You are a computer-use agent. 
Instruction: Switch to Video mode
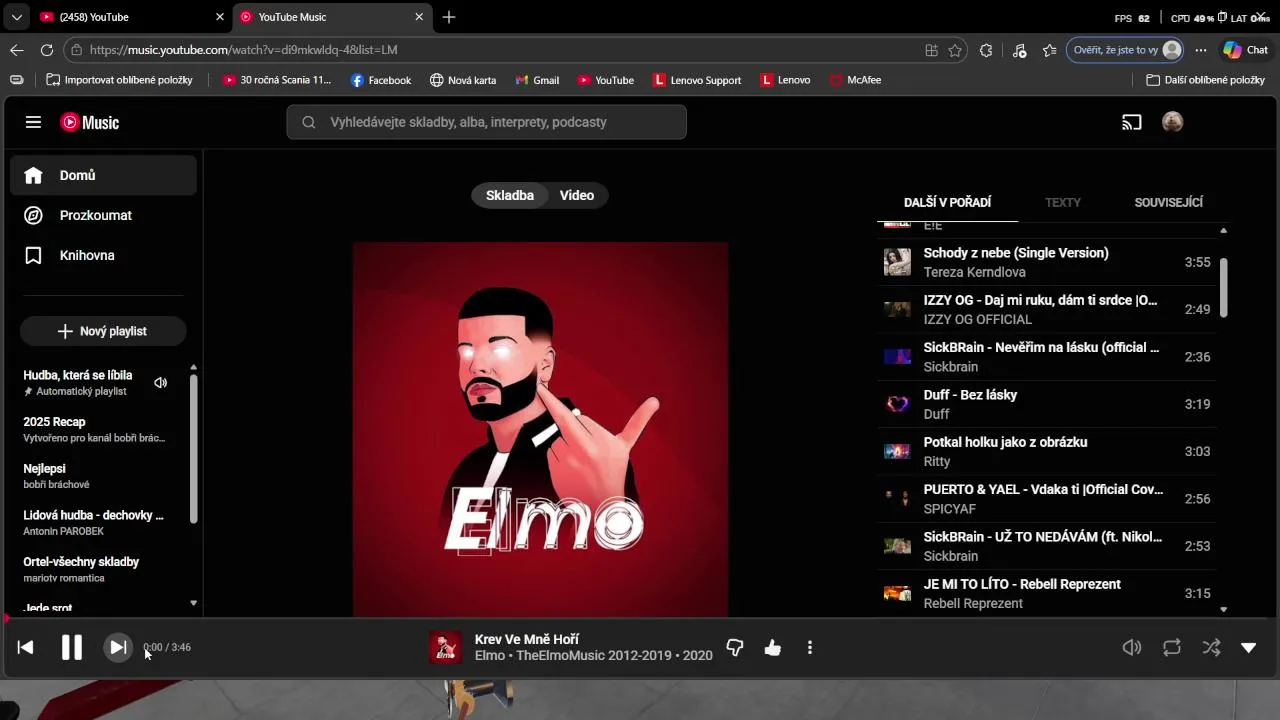(577, 195)
